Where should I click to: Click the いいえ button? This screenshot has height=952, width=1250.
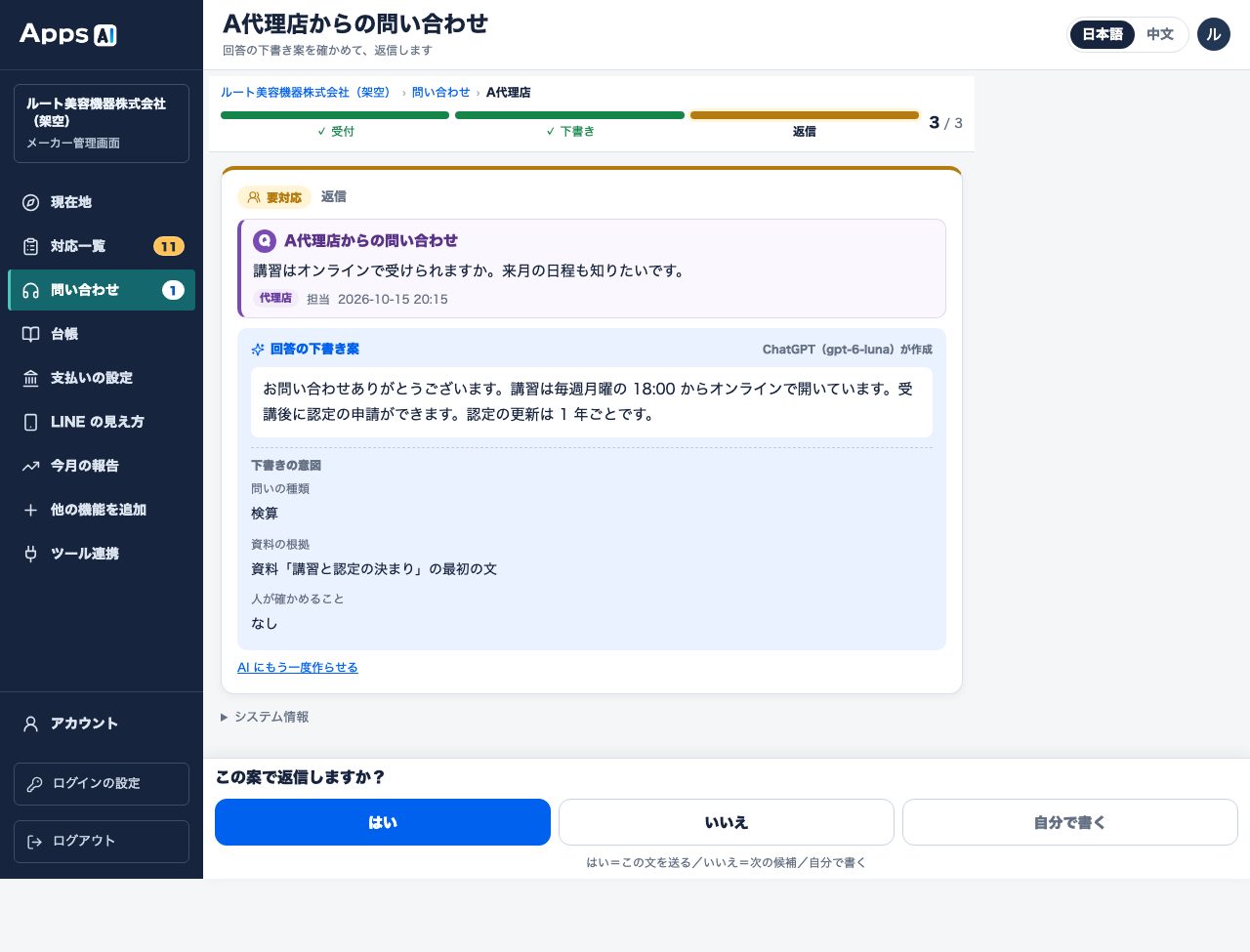coord(727,822)
